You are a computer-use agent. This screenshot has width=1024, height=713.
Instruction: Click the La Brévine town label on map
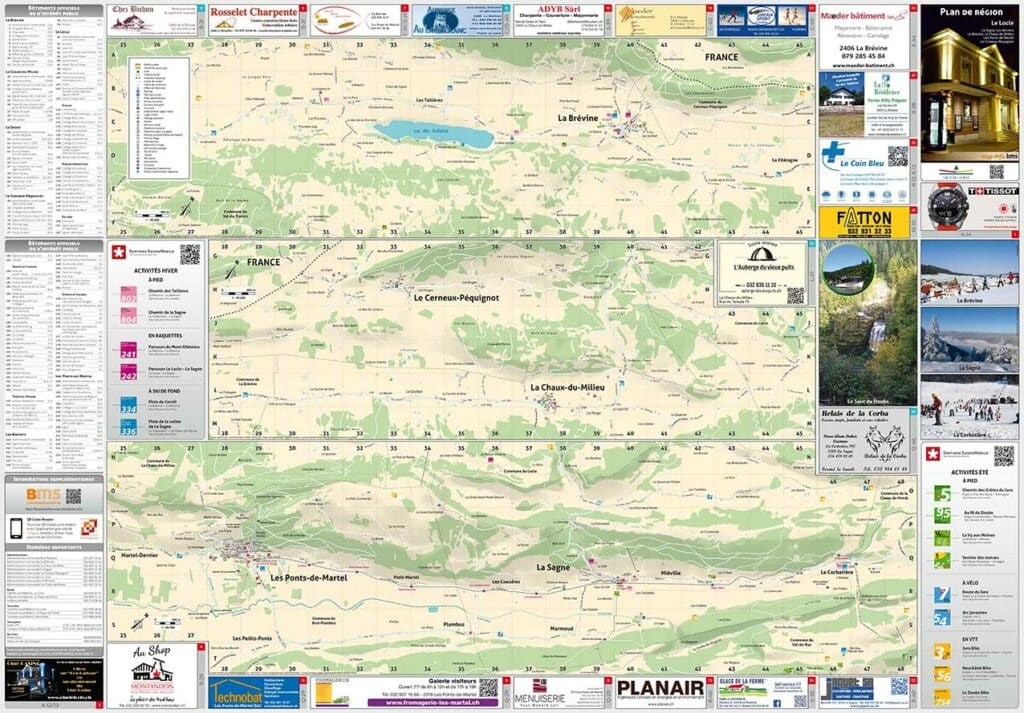[577, 118]
